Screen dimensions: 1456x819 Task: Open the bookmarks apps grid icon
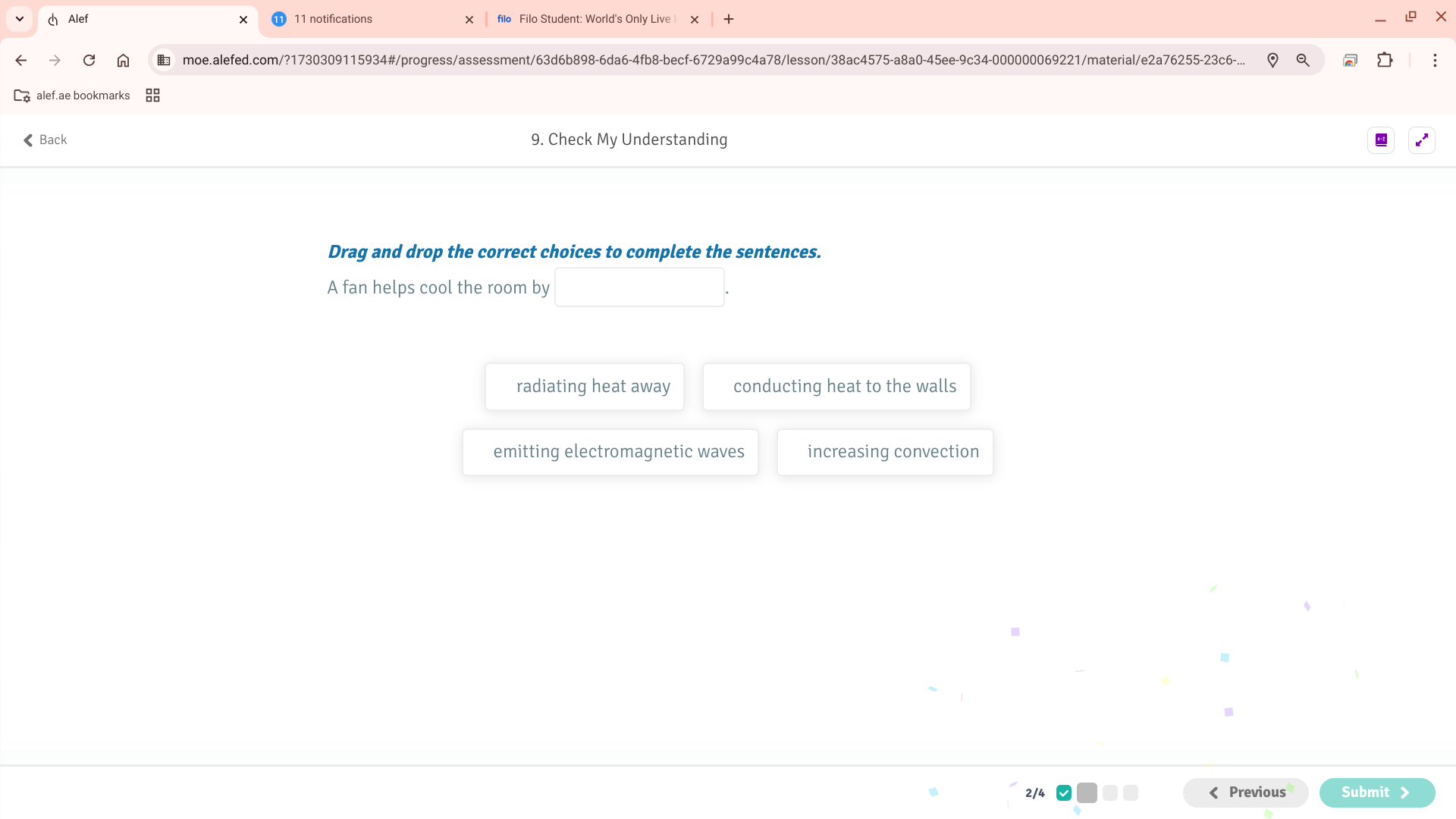pos(152,96)
